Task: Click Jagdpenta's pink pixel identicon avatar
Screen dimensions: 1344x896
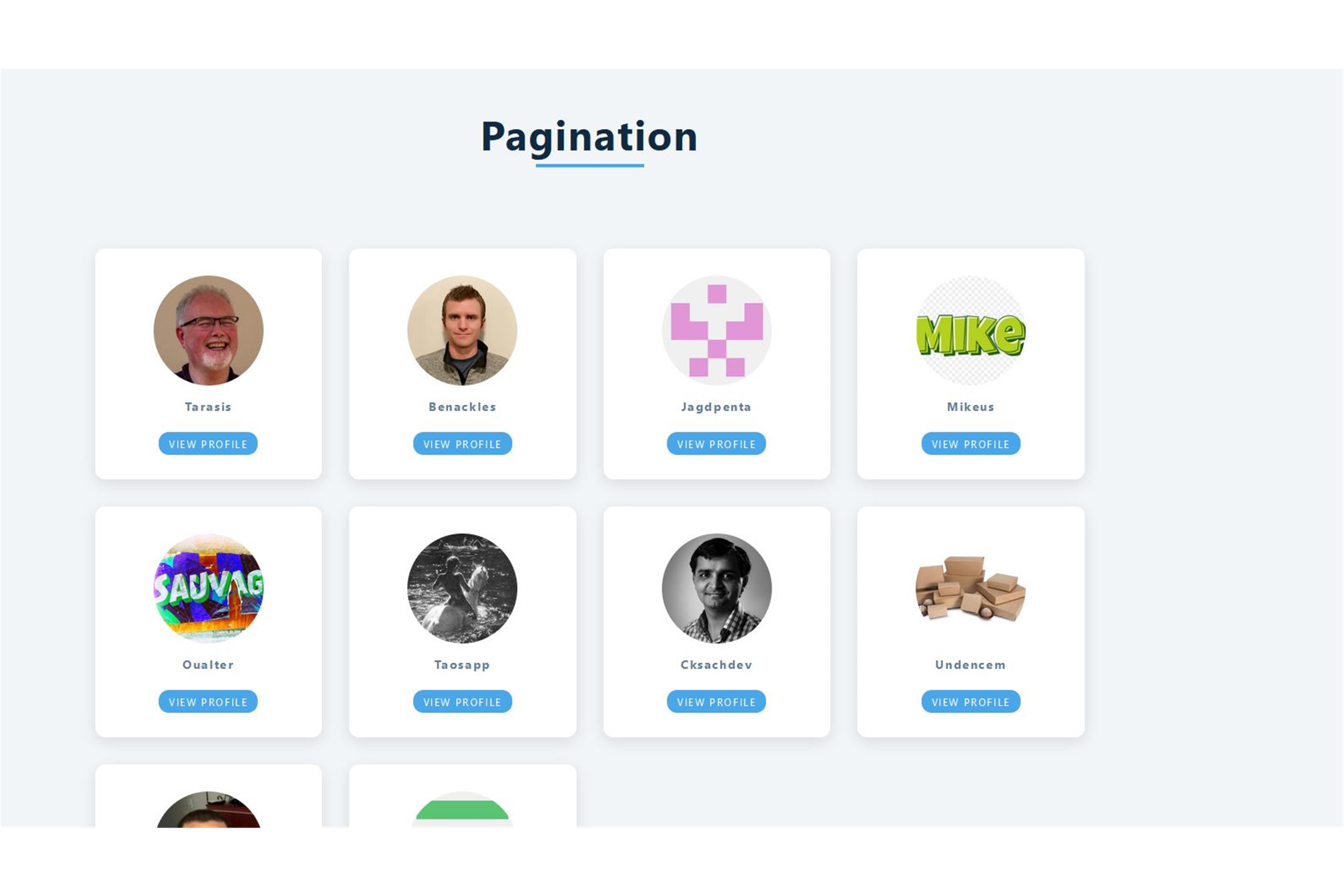Action: pyautogui.click(x=717, y=330)
